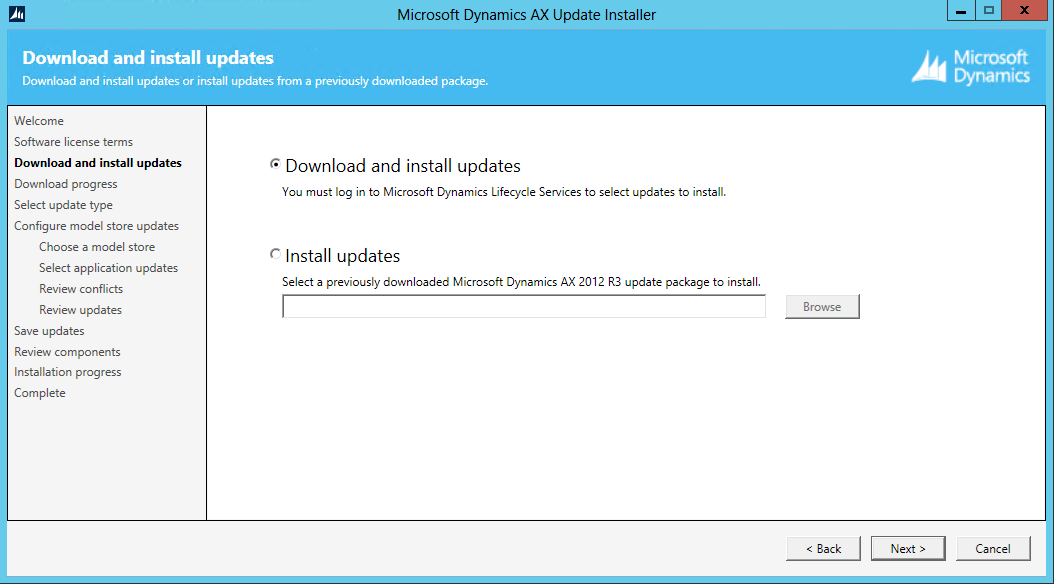Select the Select update type step

[x=63, y=205]
